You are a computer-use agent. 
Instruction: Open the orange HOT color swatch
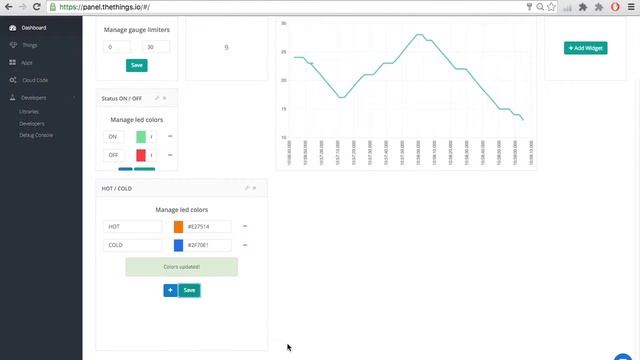[178, 227]
